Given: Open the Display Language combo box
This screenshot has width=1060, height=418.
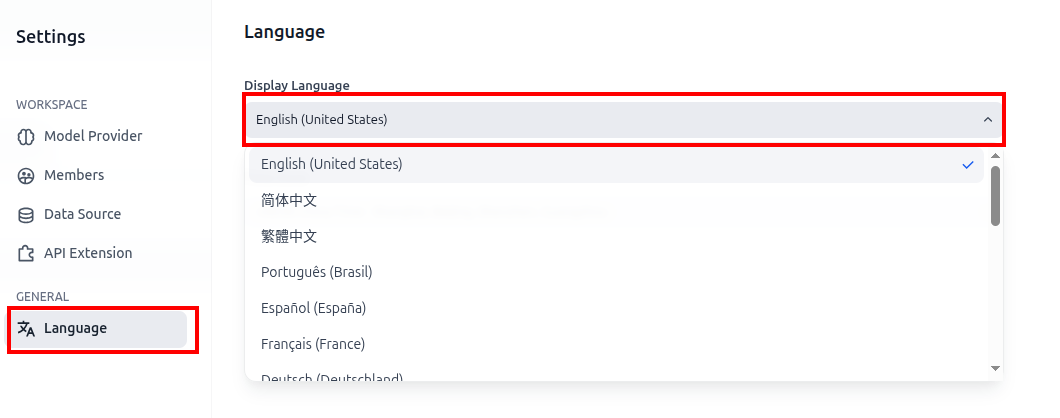Looking at the screenshot, I should pyautogui.click(x=623, y=120).
